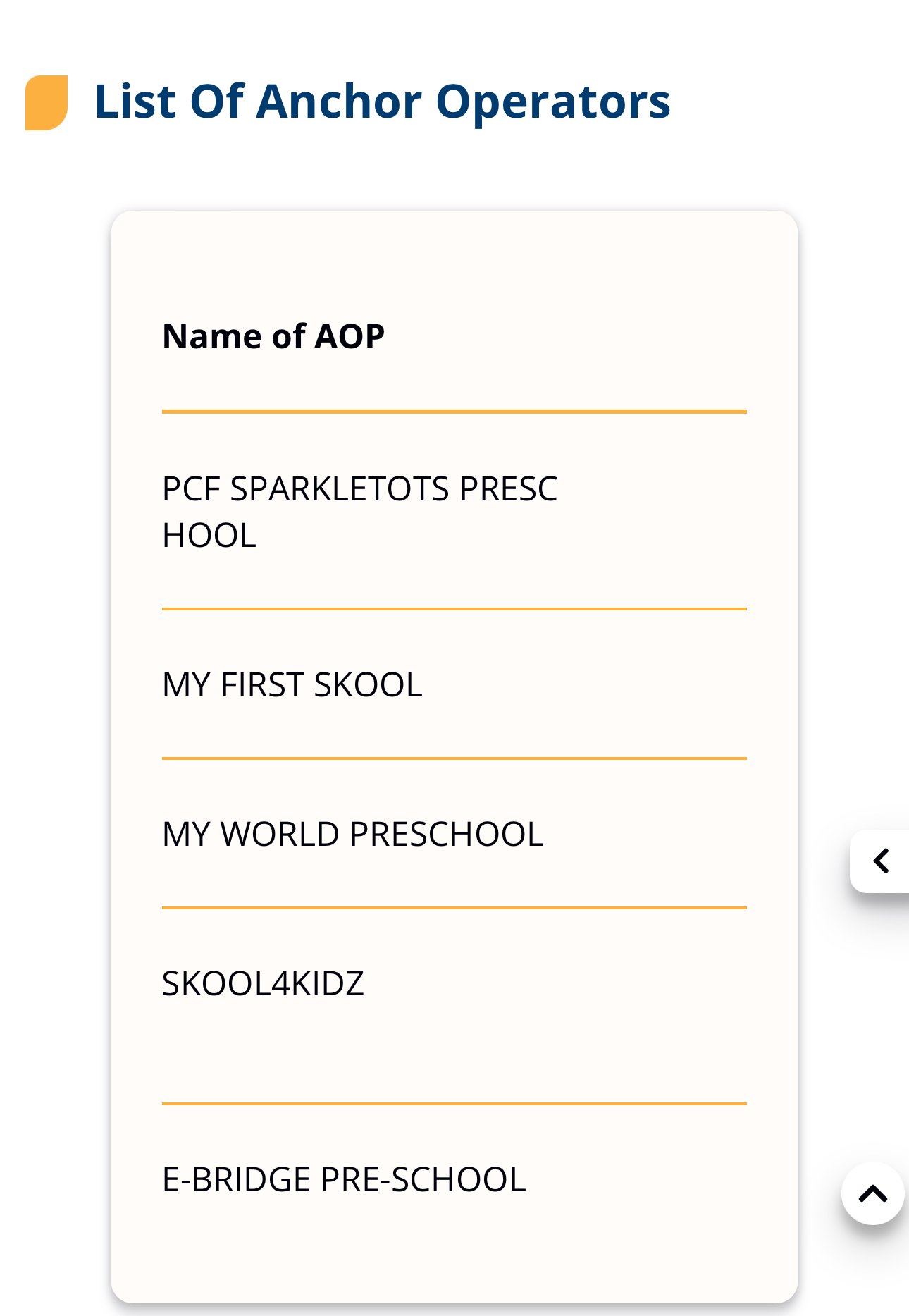This screenshot has height=1316, width=909.
Task: Choose MY WORLD PRESCHOOL entry
Action: point(454,834)
